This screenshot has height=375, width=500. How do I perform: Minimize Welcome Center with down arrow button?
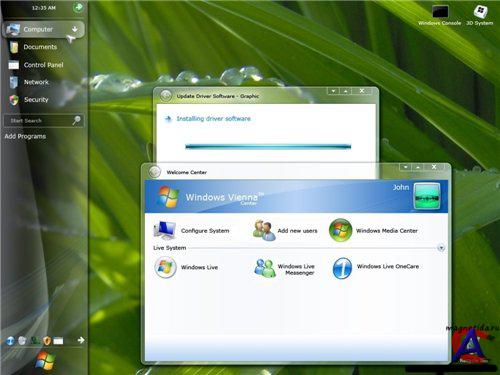click(x=405, y=167)
